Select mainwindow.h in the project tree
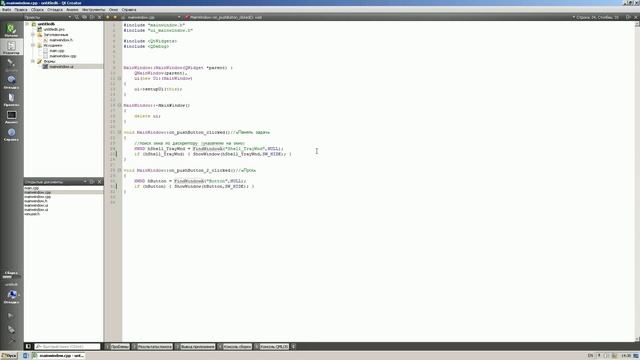 tap(61, 40)
